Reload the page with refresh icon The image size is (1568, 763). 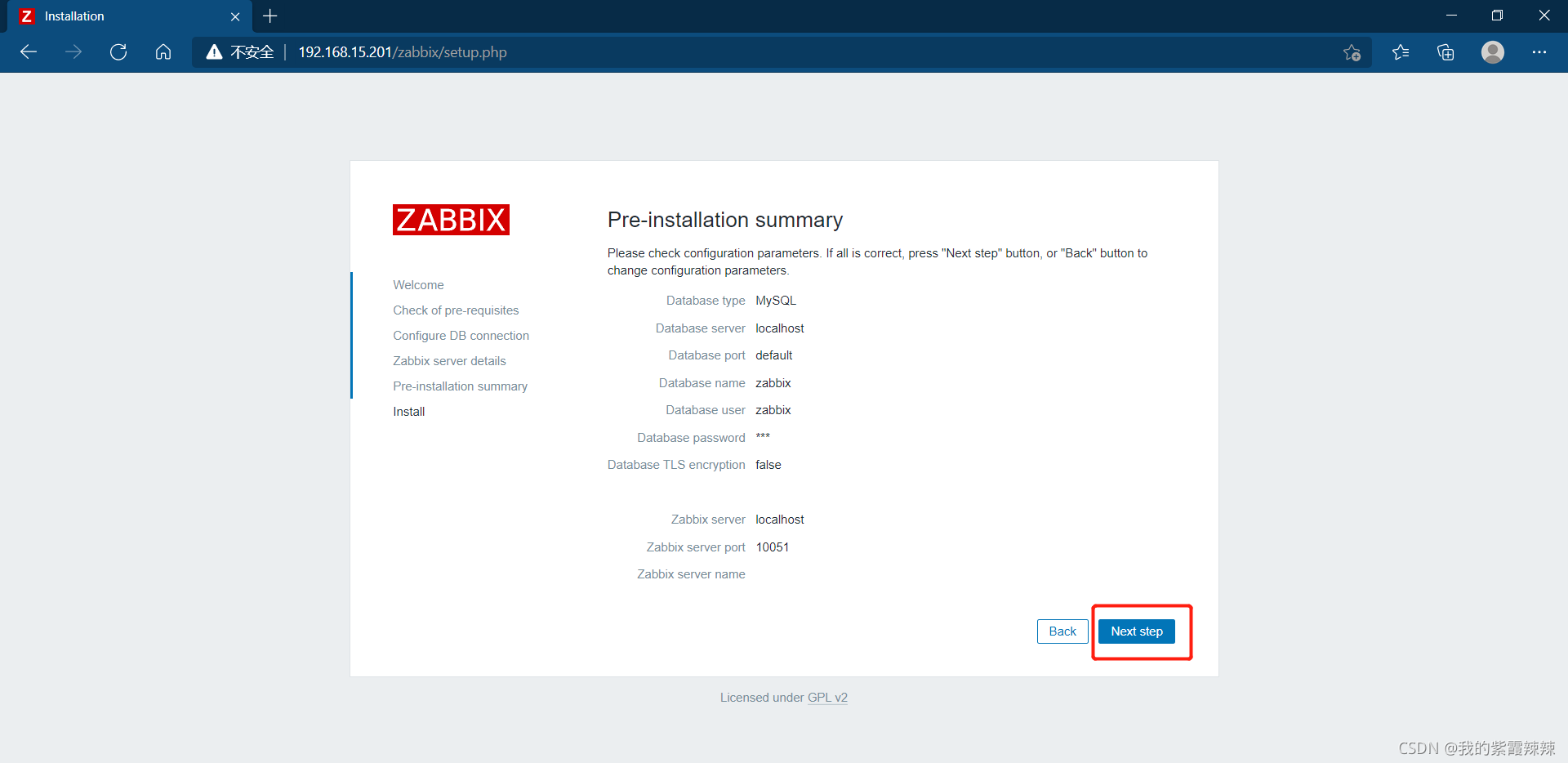(x=118, y=52)
